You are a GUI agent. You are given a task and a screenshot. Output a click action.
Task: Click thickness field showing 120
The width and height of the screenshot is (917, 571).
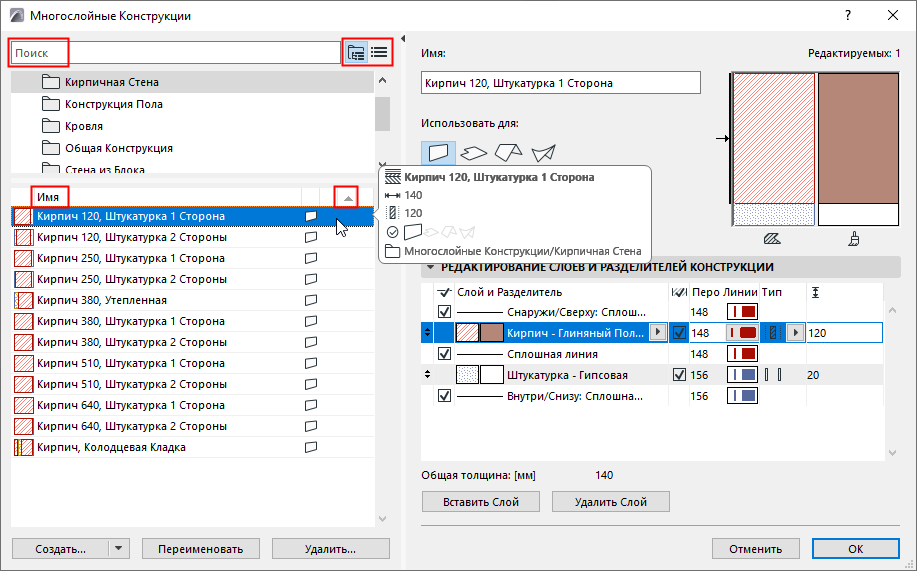tap(844, 333)
